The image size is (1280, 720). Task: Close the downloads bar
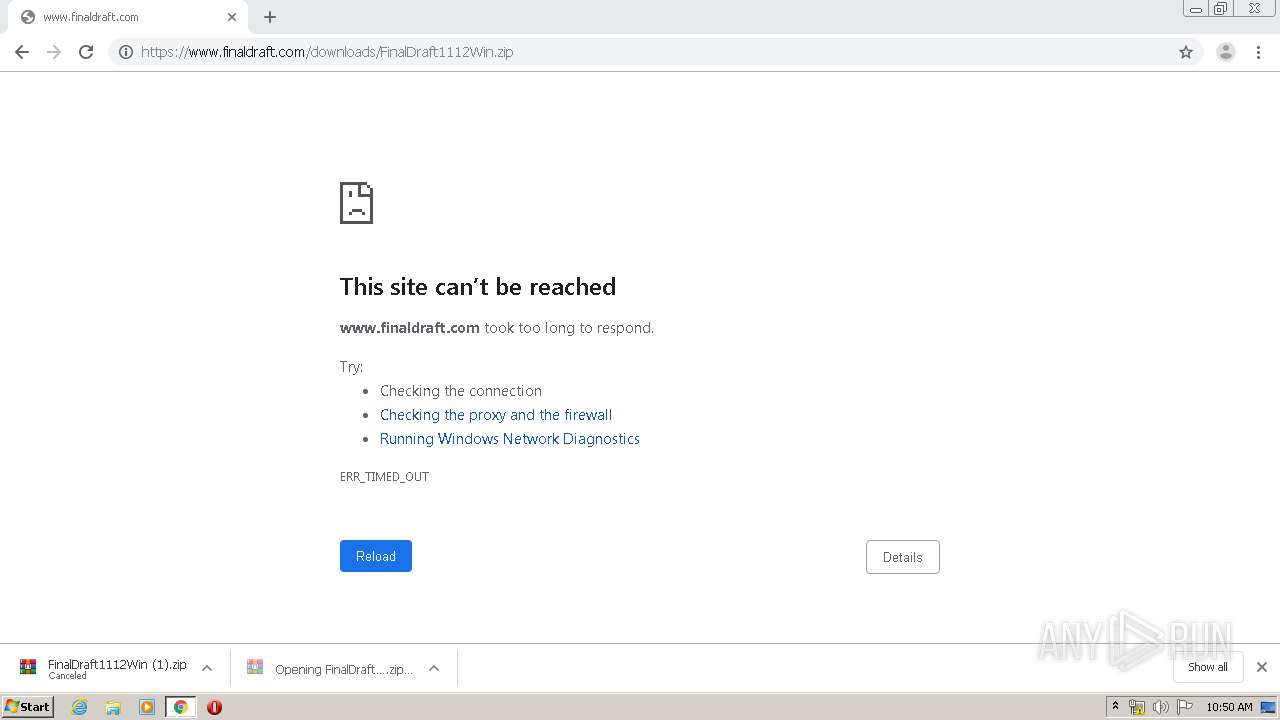(x=1262, y=667)
